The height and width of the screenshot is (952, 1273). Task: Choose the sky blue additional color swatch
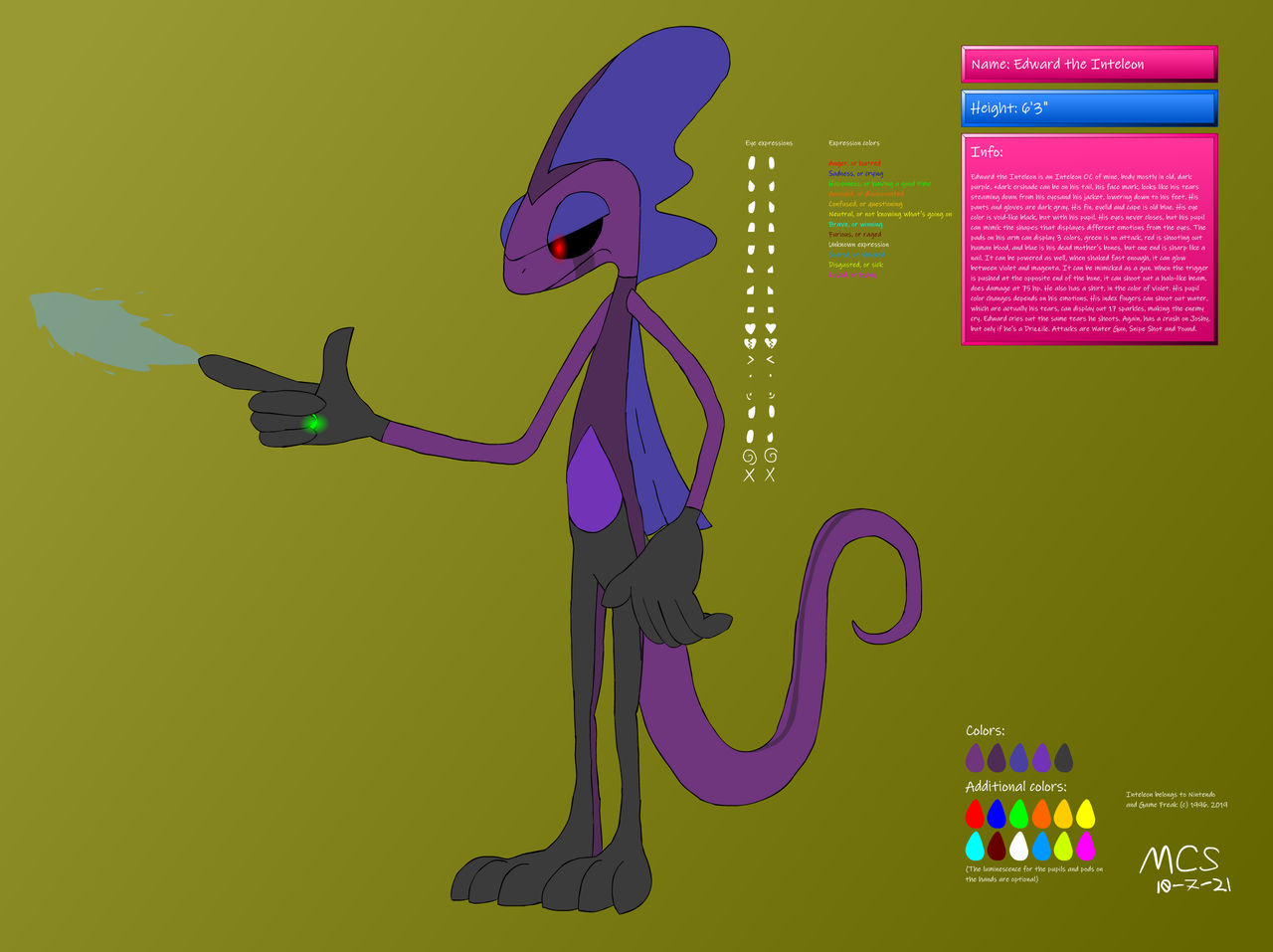click(1041, 846)
